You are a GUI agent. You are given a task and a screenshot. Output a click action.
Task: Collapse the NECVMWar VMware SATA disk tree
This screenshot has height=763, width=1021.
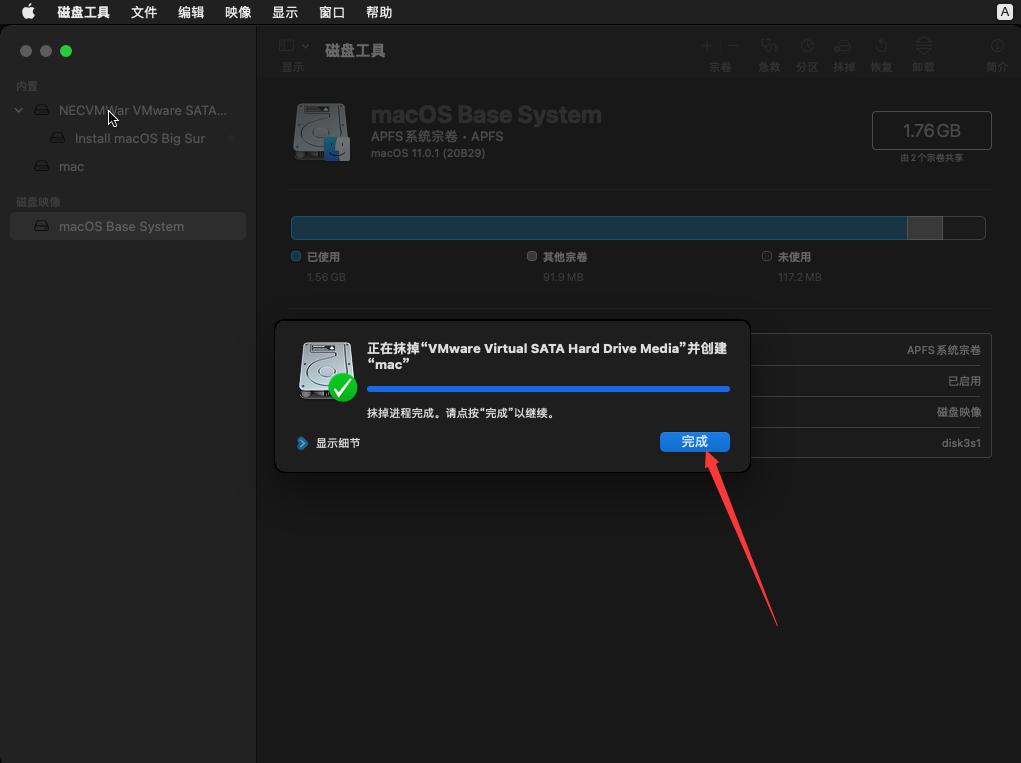click(x=18, y=110)
